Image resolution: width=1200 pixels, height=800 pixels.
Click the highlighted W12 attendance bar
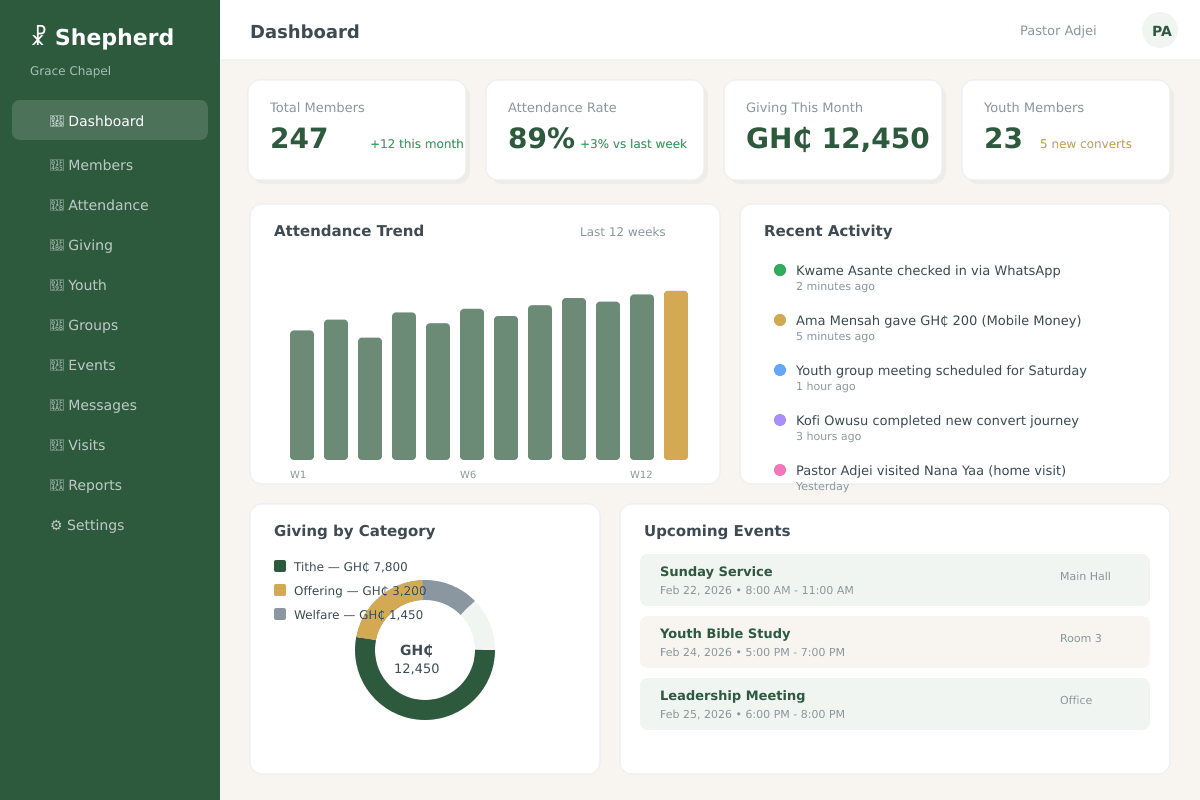(675, 375)
